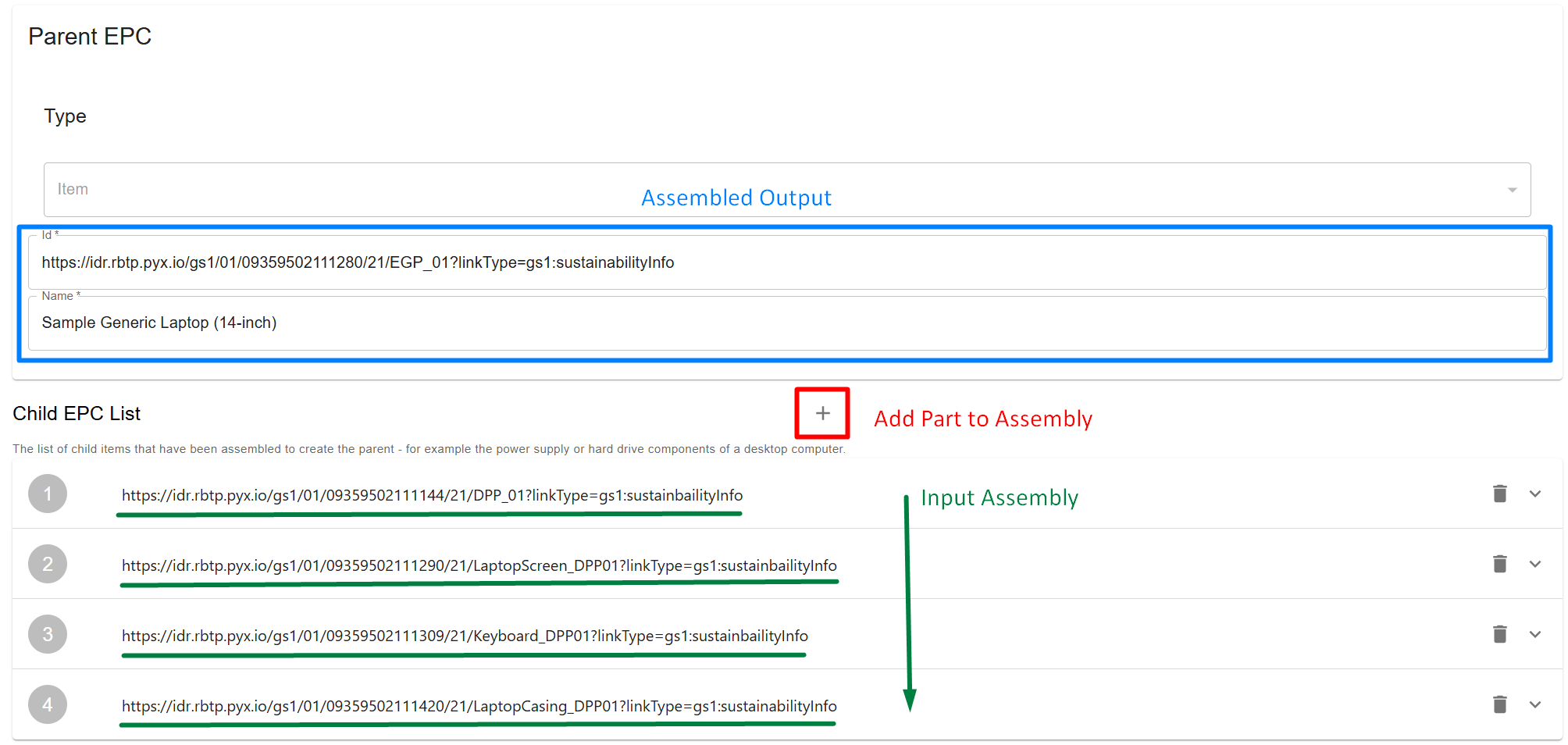Open the Type dropdown showing Item
The height and width of the screenshot is (745, 1568).
coord(786,190)
